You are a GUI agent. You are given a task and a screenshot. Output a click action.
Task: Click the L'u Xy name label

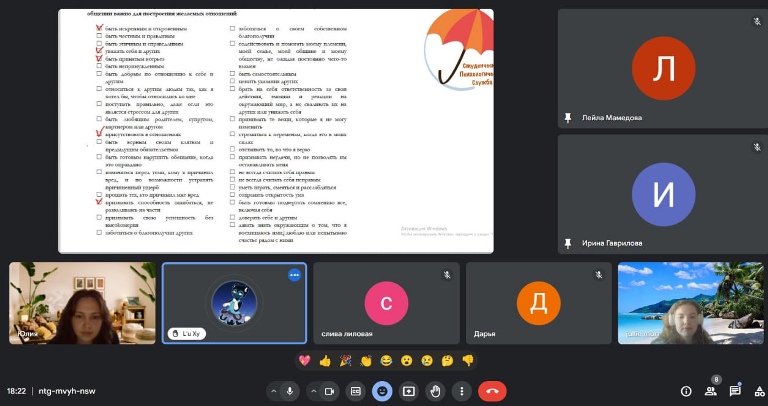pyautogui.click(x=187, y=334)
